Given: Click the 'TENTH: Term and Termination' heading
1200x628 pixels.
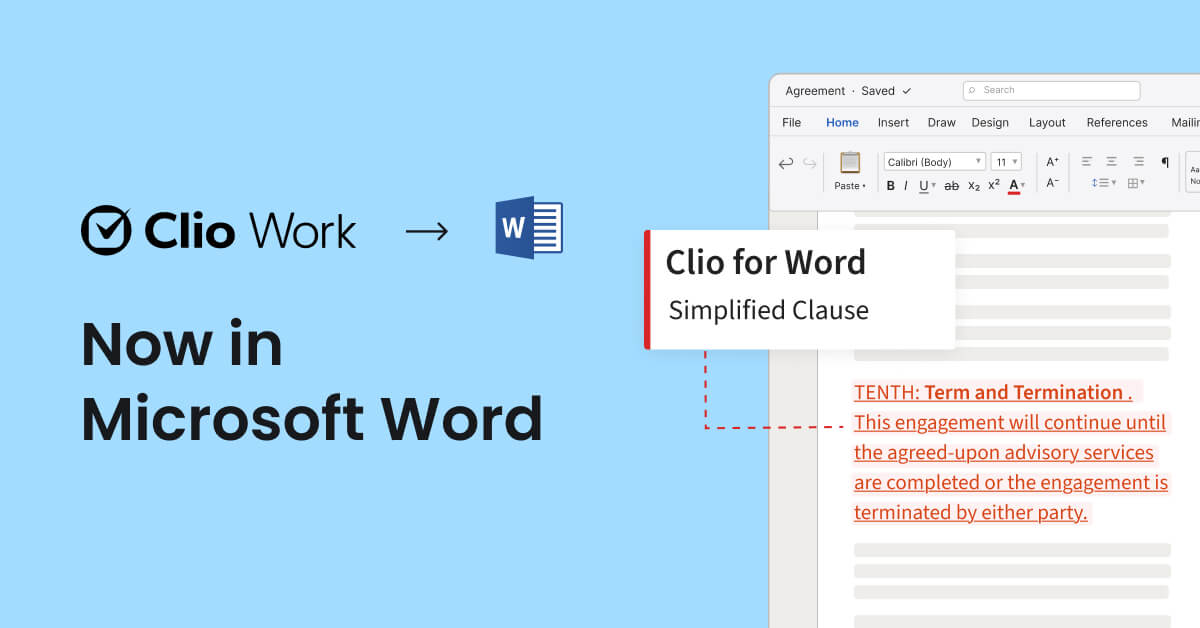Looking at the screenshot, I should pyautogui.click(x=993, y=392).
